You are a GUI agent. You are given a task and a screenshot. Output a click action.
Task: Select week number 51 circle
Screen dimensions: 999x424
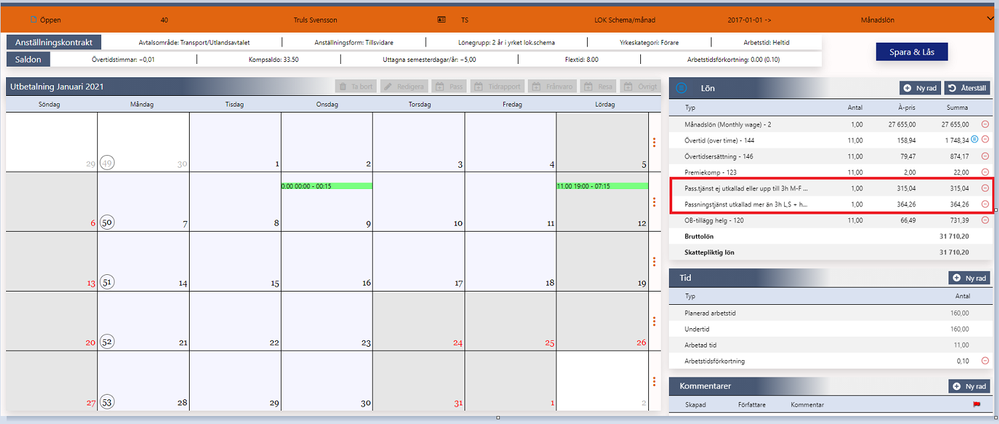click(107, 282)
